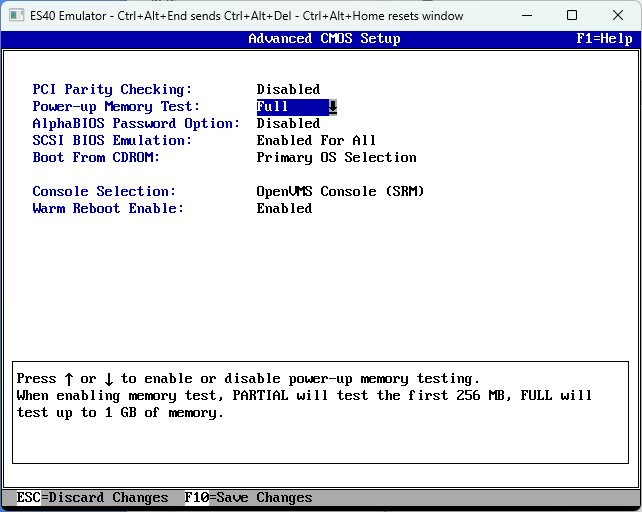Close the ES40 Emulator window

(618, 16)
